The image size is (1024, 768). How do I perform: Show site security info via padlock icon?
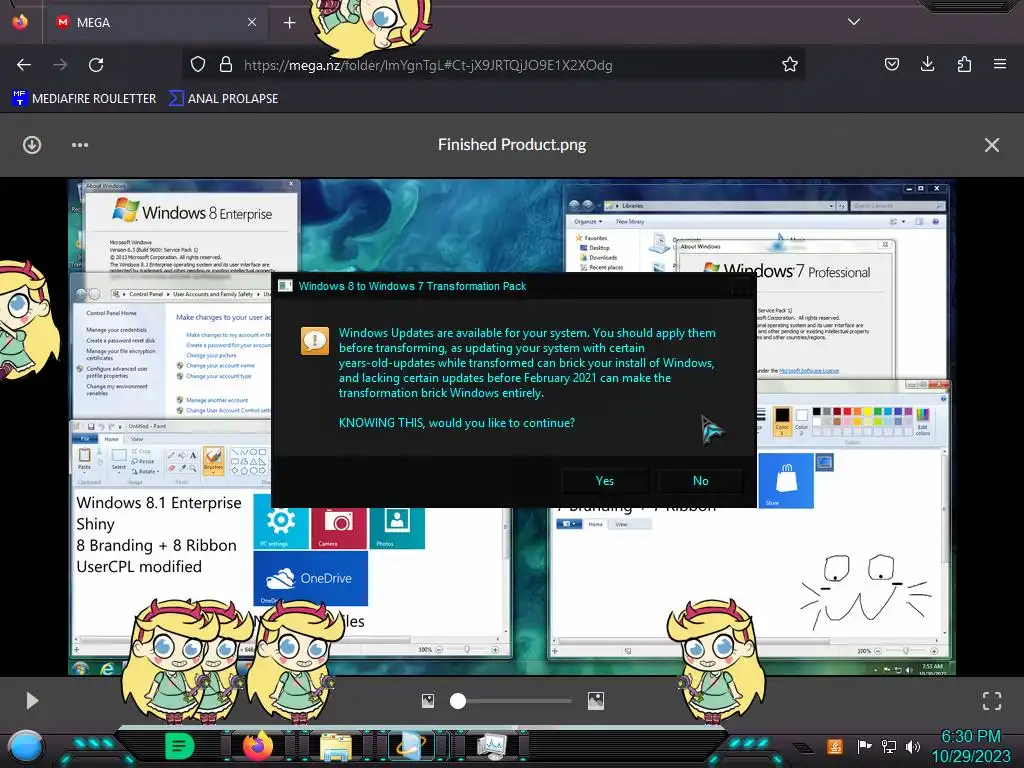[226, 64]
